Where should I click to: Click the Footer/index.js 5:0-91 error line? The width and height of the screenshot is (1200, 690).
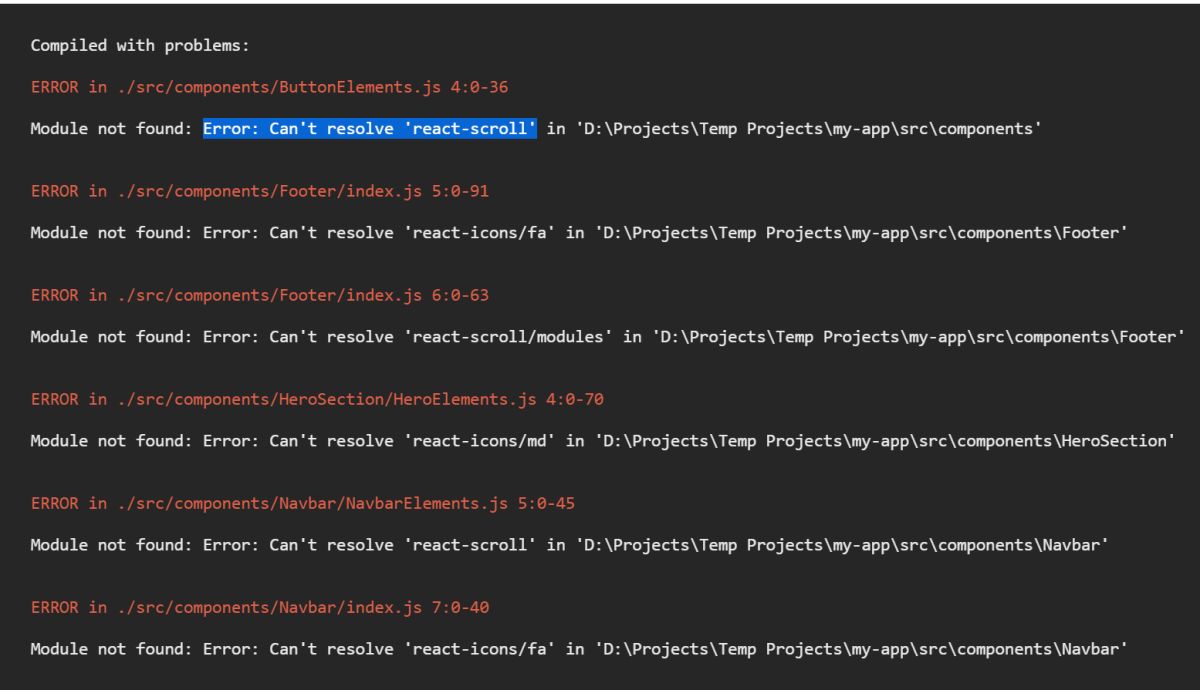[x=260, y=191]
